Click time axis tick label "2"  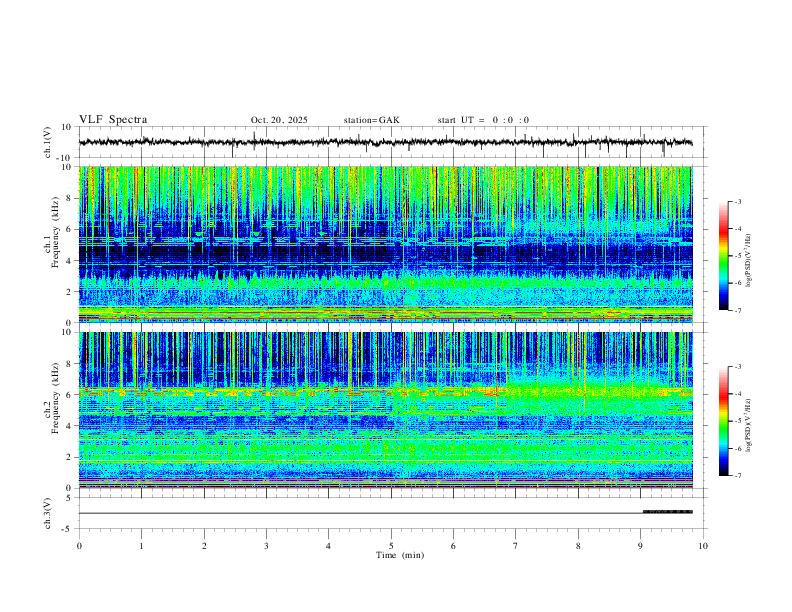click(x=204, y=546)
